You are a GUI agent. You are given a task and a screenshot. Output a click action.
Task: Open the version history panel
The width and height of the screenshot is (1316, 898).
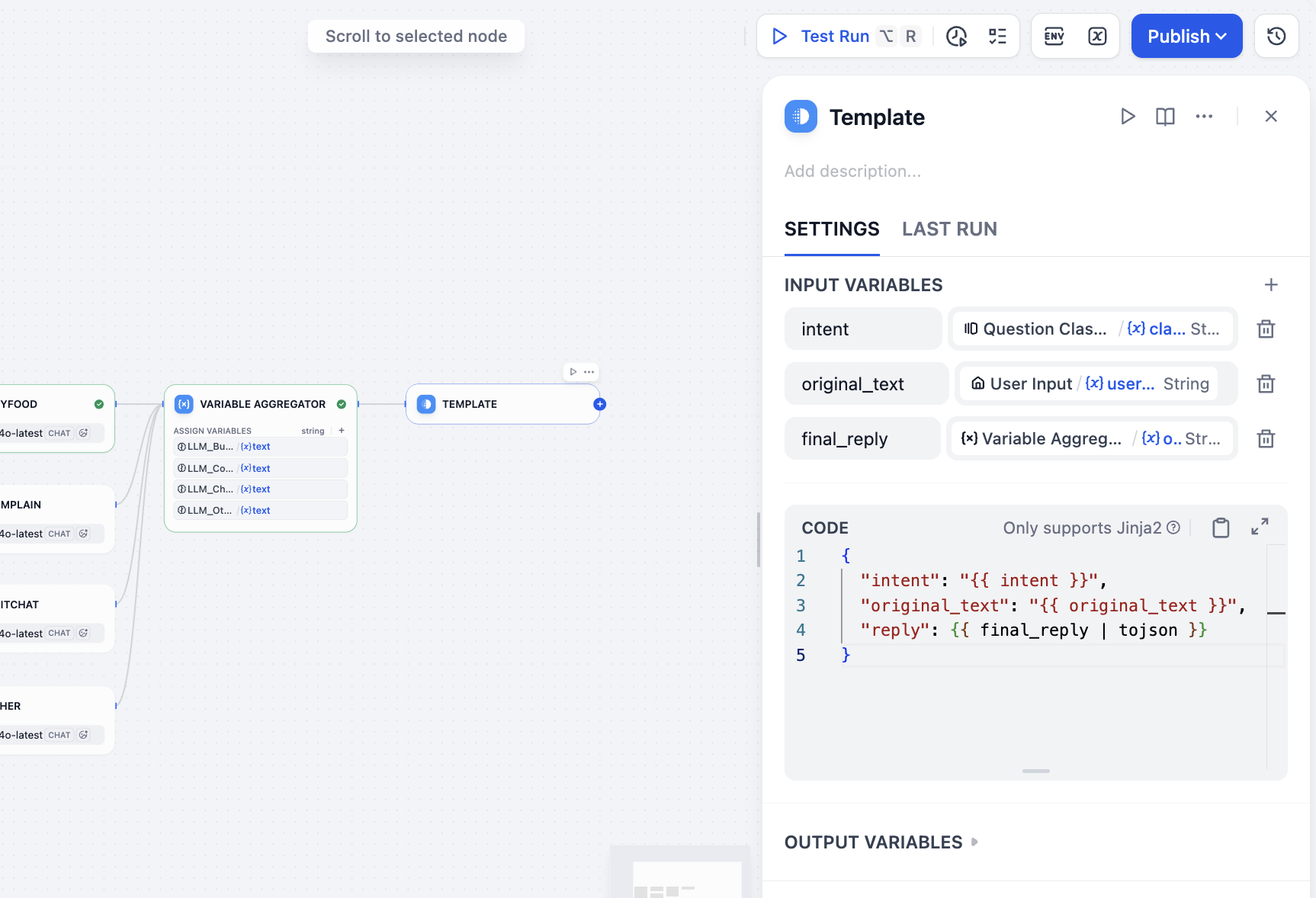[x=1276, y=37]
